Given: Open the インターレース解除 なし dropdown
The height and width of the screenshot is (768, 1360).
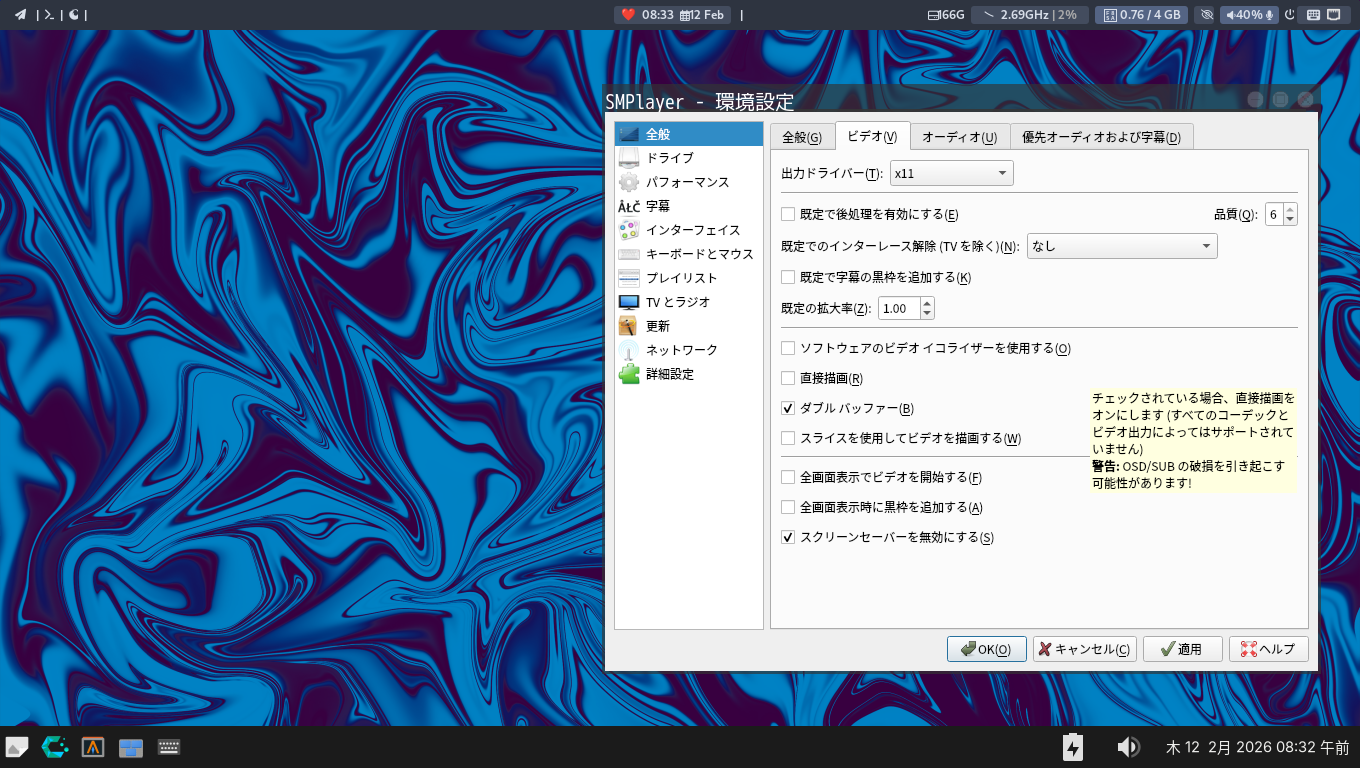Looking at the screenshot, I should click(1122, 246).
